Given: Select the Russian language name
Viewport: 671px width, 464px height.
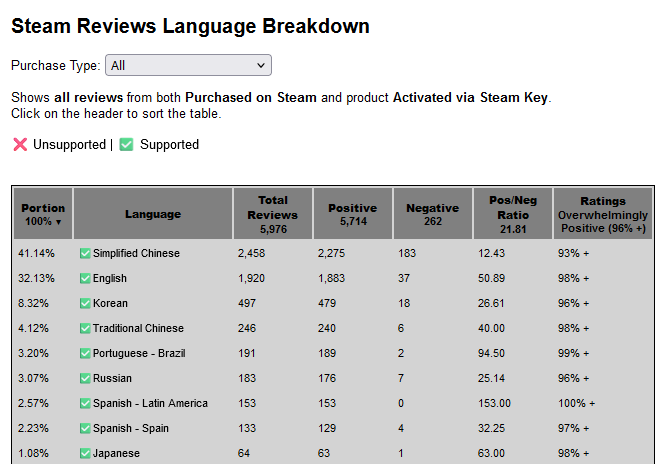Looking at the screenshot, I should click(112, 378).
